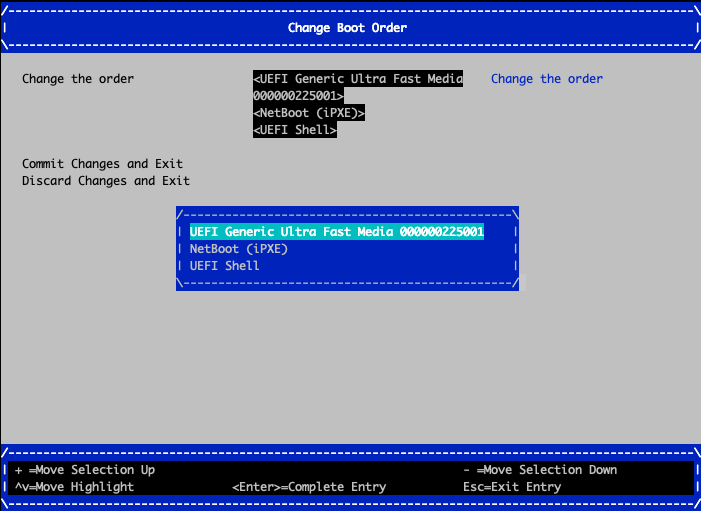Click the highlighted UEFI Generic Ultra Fast Media popup entry
This screenshot has height=511, width=701.
pos(336,231)
